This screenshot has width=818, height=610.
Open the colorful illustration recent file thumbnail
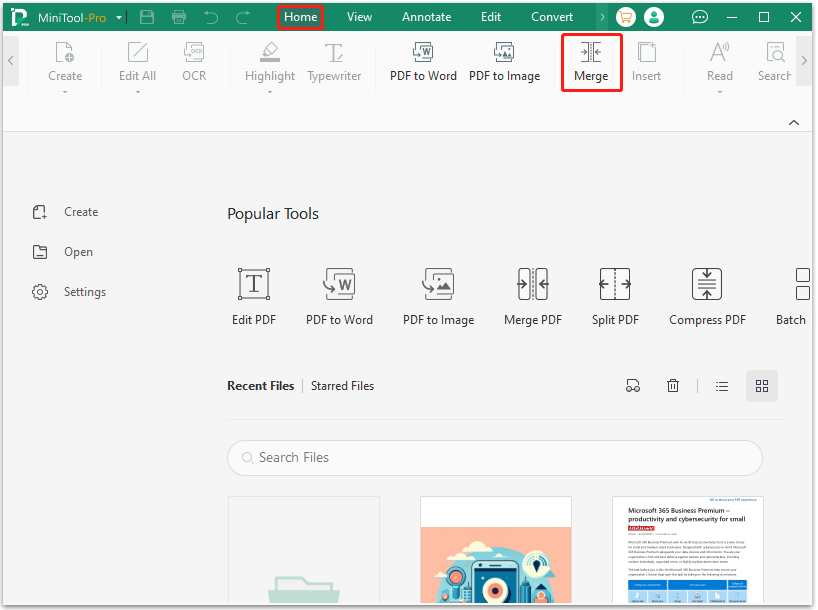point(496,550)
